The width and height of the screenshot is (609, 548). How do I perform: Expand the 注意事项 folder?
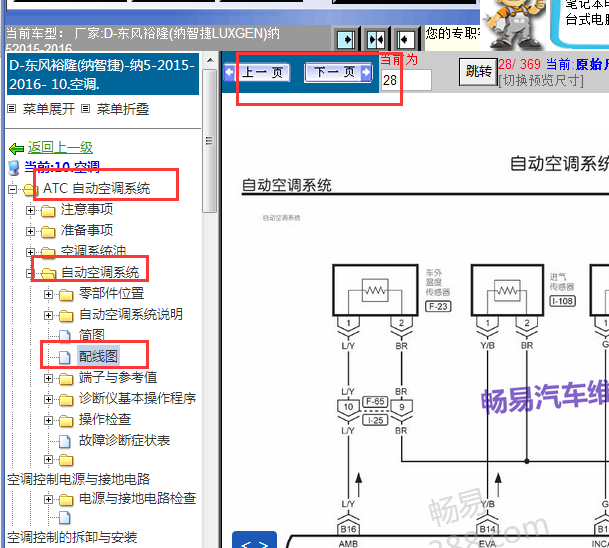[x=30, y=211]
